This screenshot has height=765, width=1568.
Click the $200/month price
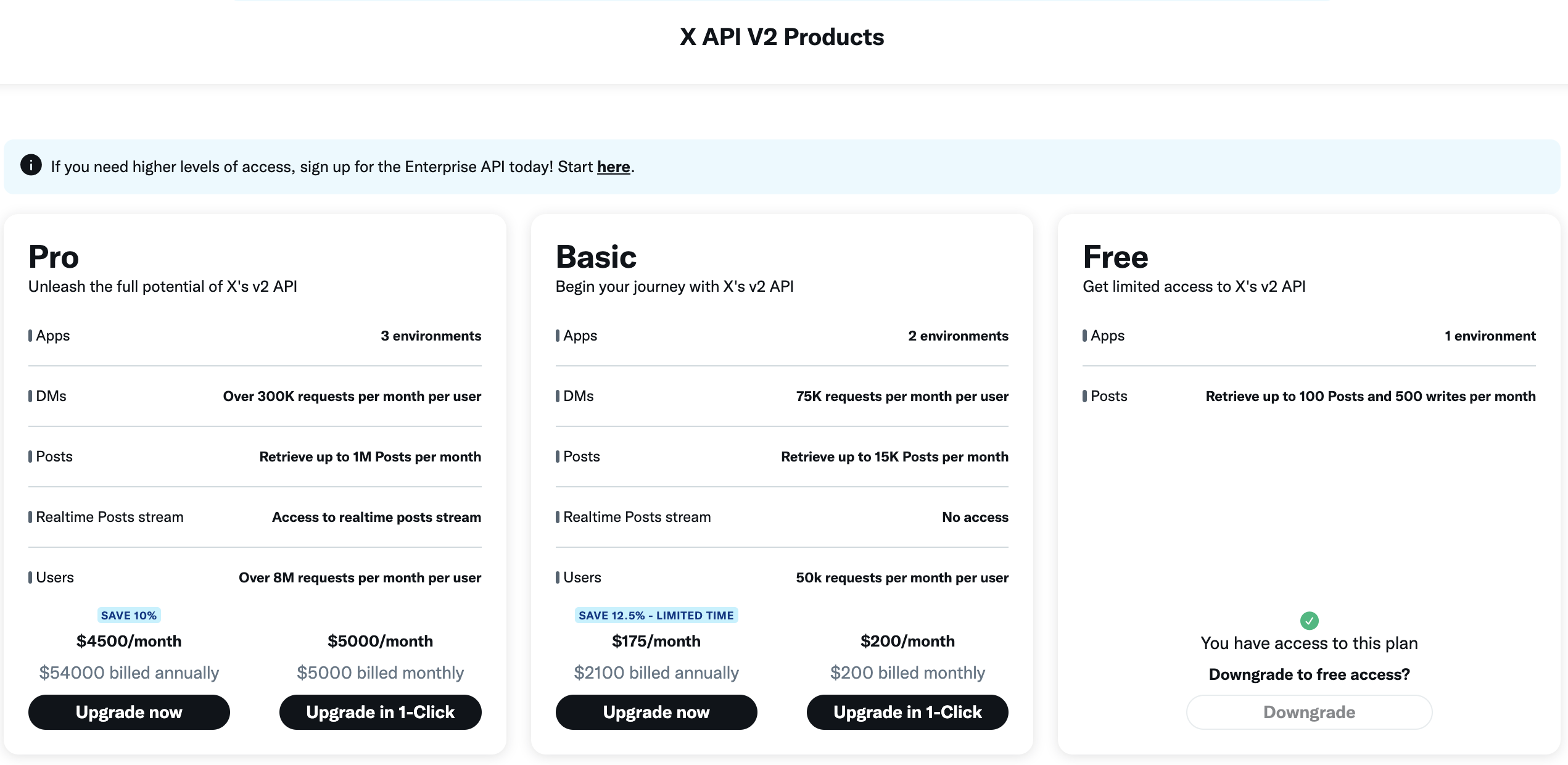[x=907, y=641]
